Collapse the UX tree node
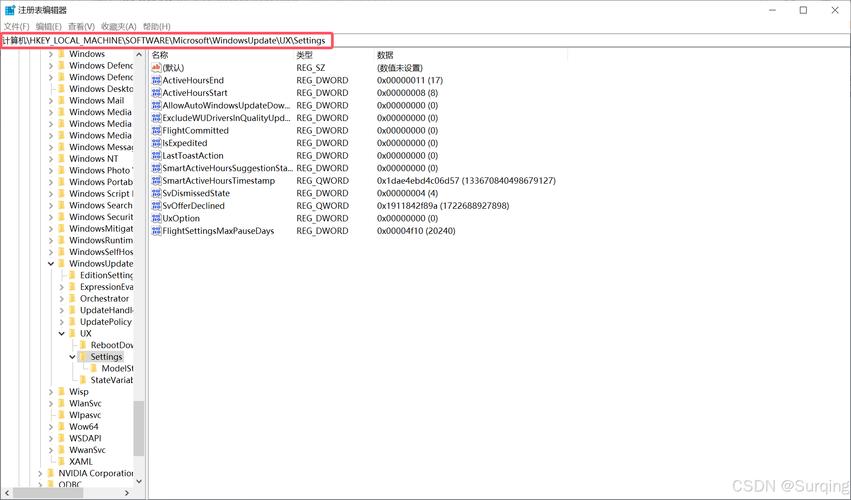The height and width of the screenshot is (500, 851). 62,333
